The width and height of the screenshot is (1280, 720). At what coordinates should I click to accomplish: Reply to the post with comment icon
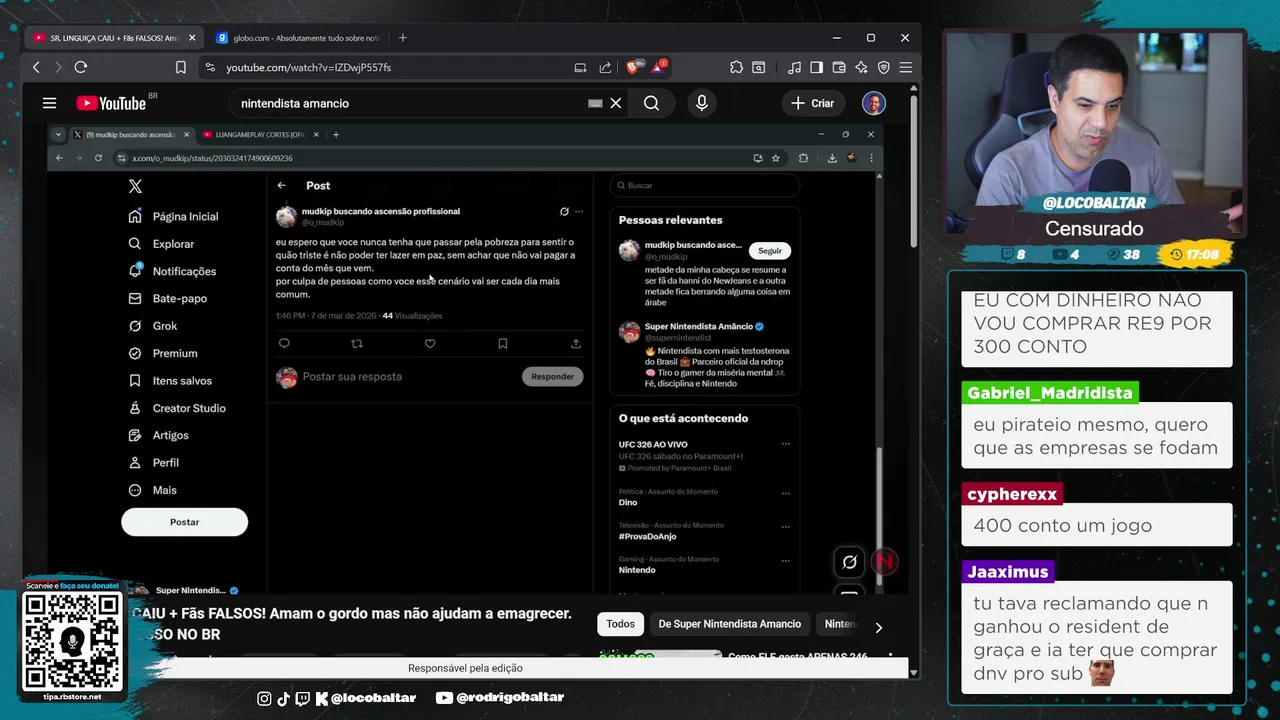tap(284, 343)
